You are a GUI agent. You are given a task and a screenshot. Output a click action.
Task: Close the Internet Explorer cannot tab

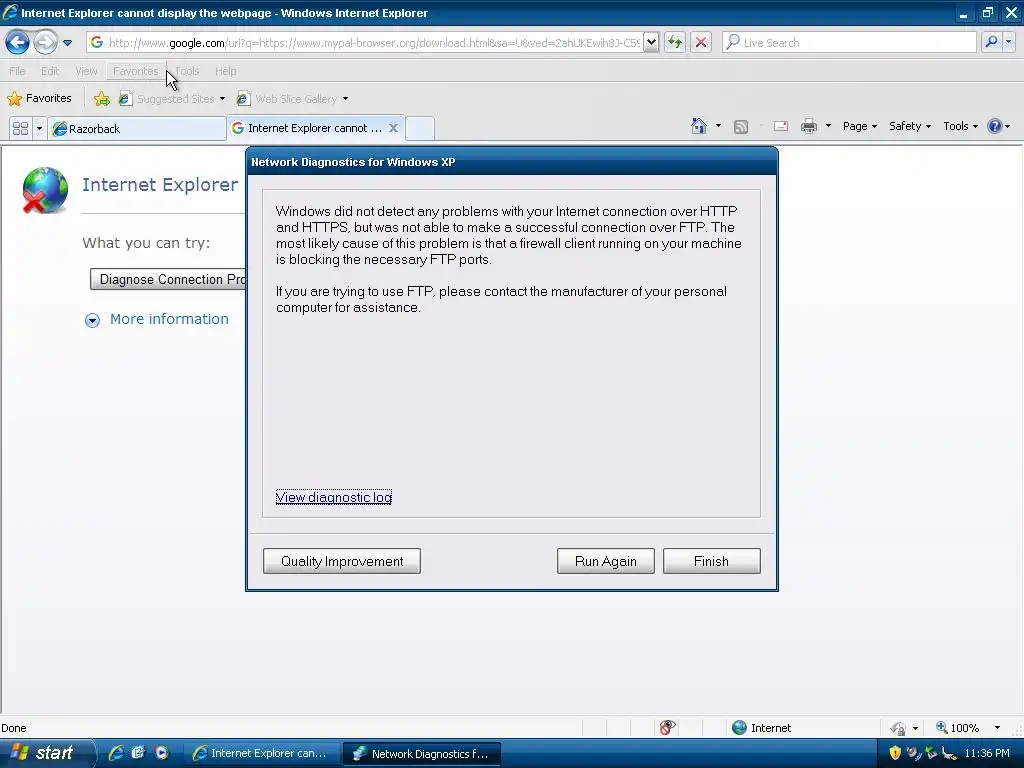[x=393, y=128]
